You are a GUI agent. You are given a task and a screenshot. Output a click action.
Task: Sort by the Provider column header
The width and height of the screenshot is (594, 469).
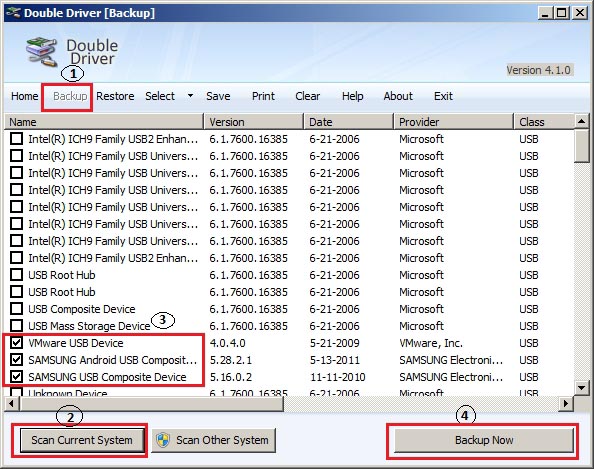click(x=454, y=122)
